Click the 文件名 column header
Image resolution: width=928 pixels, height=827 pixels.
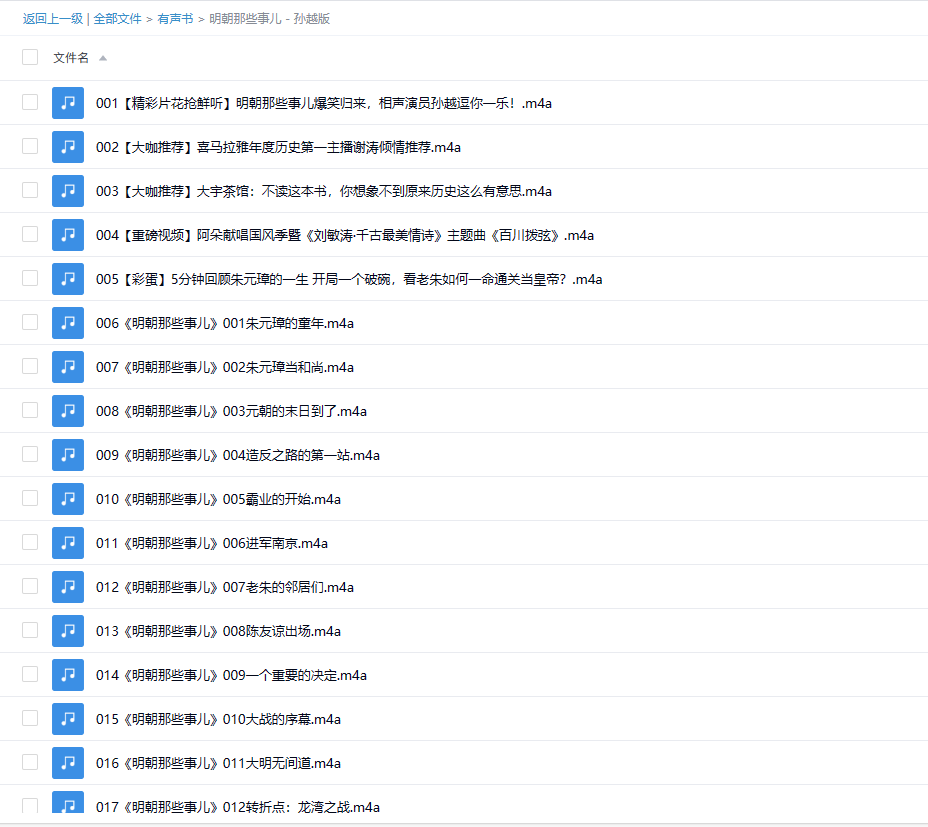pyautogui.click(x=71, y=58)
